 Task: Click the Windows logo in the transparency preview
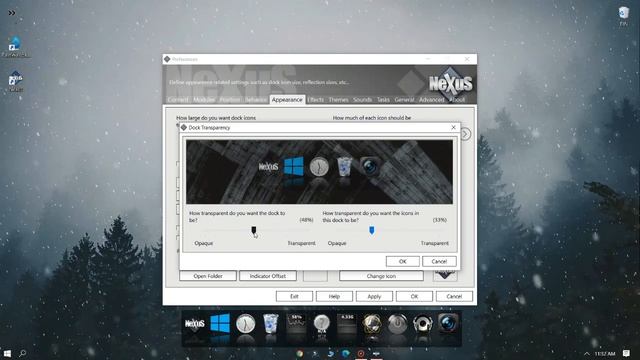click(294, 167)
